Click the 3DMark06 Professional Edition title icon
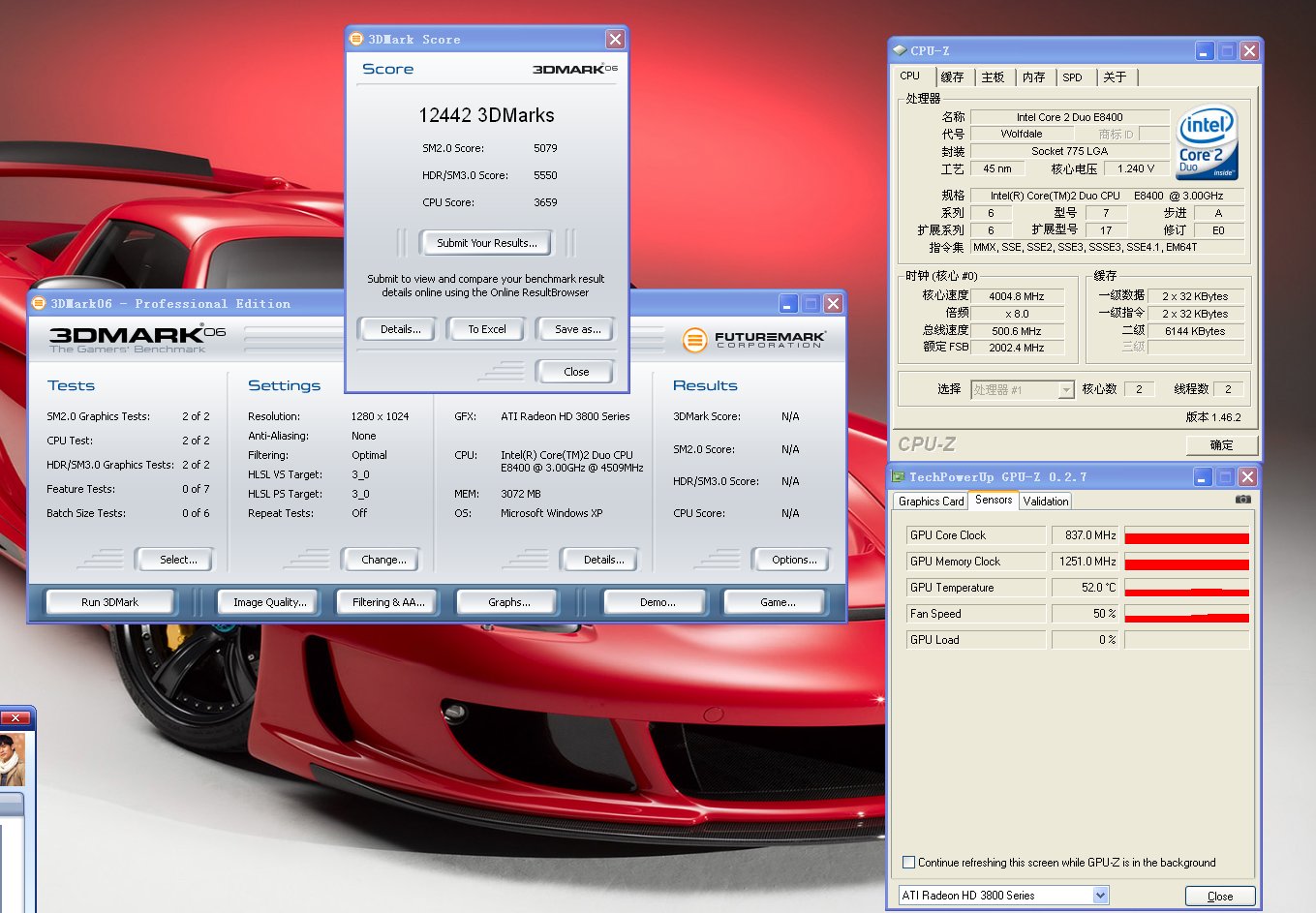 point(39,303)
